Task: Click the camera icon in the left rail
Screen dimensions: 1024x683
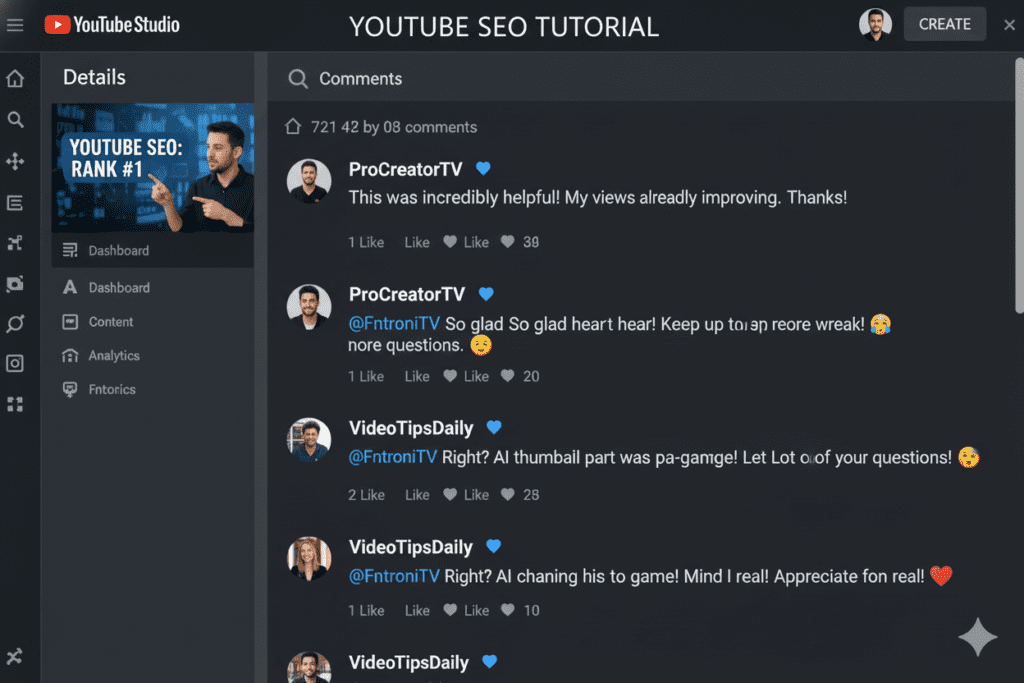Action: tap(15, 283)
